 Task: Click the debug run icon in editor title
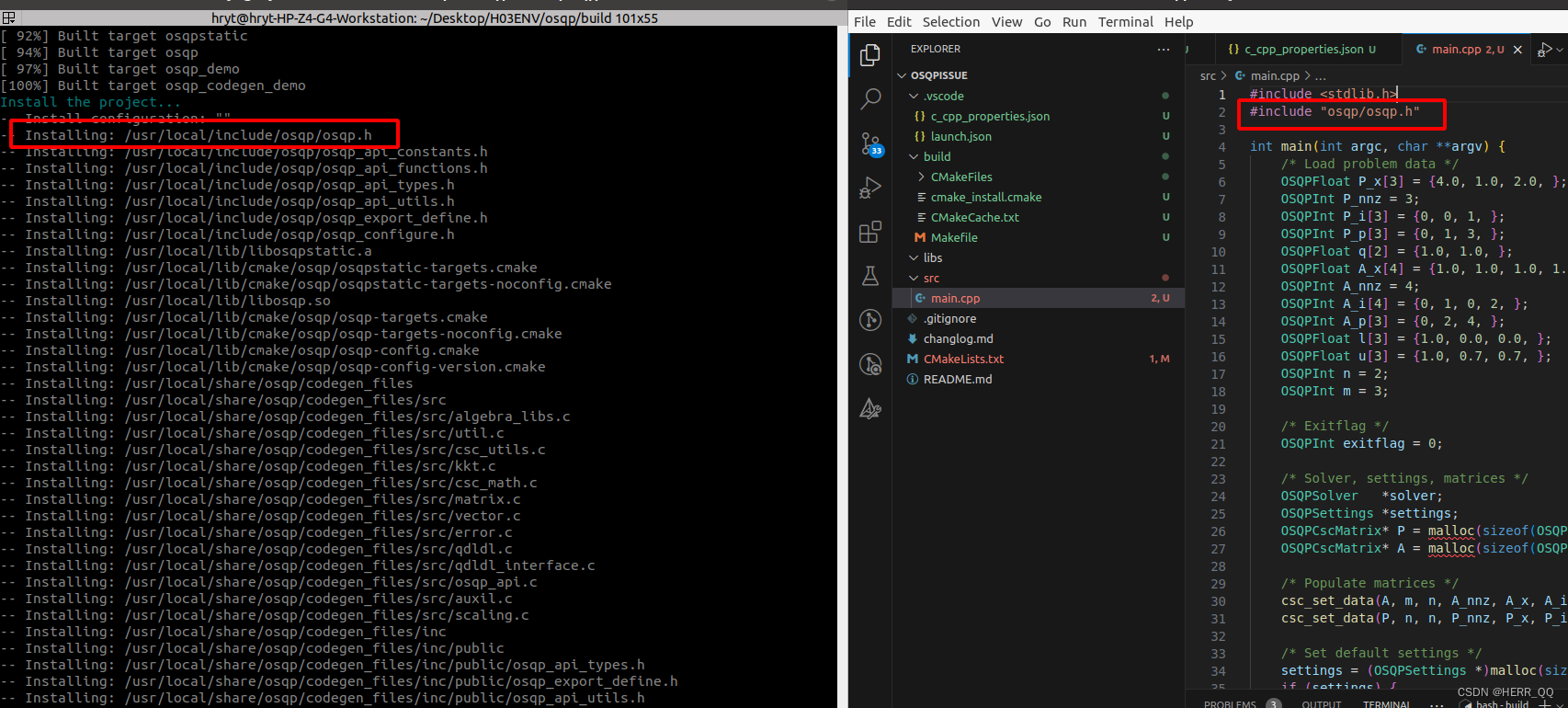(x=1546, y=50)
